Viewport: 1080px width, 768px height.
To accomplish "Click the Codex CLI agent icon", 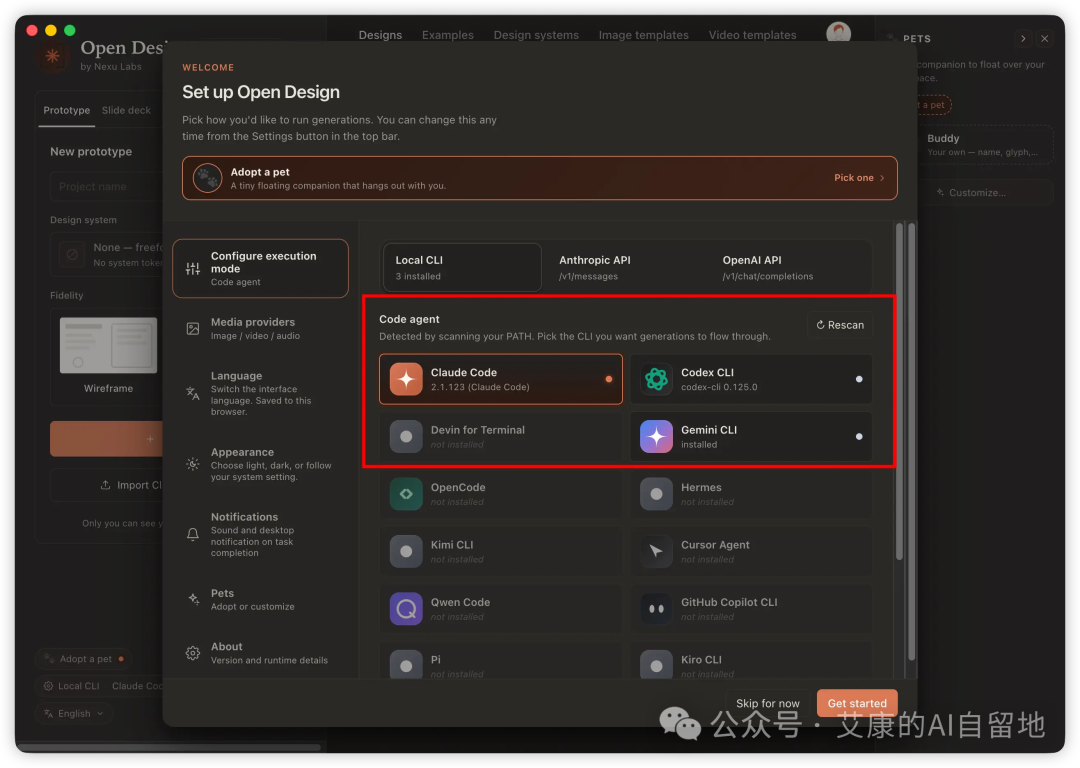I will (x=656, y=379).
